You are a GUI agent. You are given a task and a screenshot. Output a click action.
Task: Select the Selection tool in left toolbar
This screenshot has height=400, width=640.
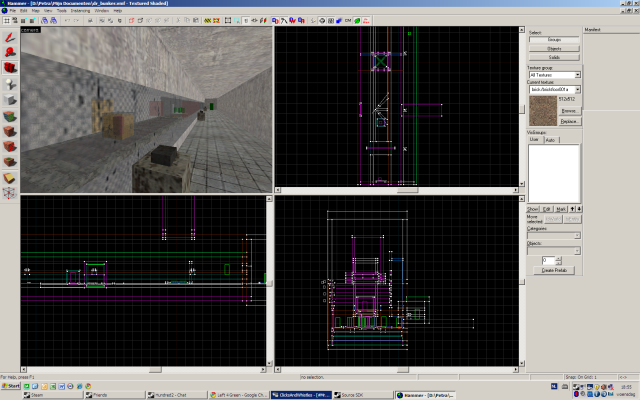pos(10,37)
